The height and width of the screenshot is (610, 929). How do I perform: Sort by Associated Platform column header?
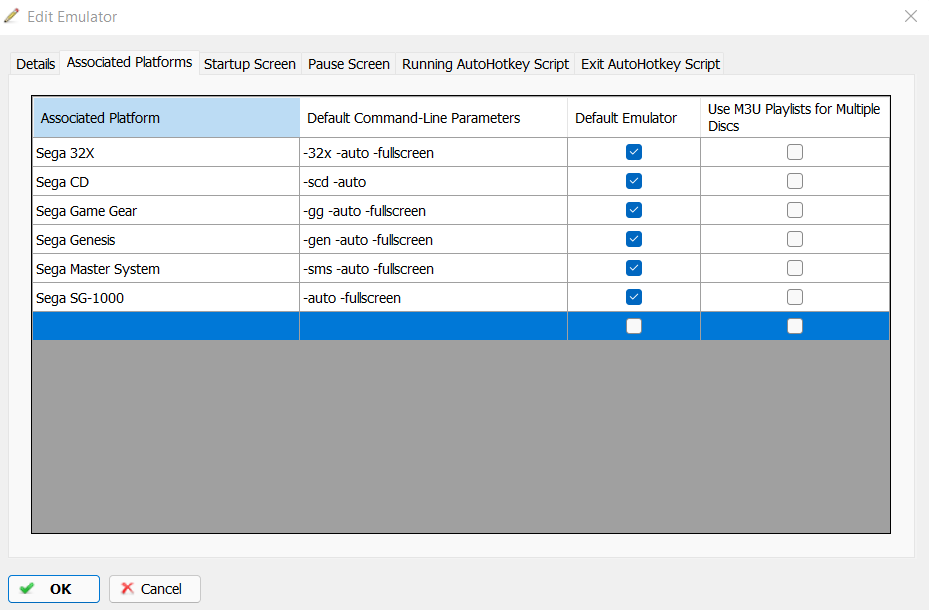click(166, 118)
